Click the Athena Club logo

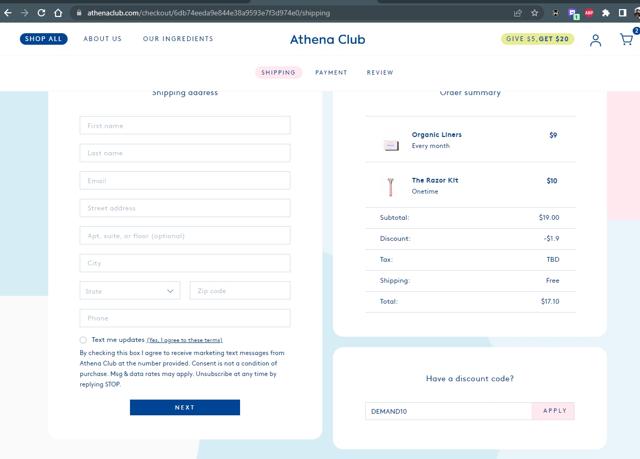coord(328,40)
